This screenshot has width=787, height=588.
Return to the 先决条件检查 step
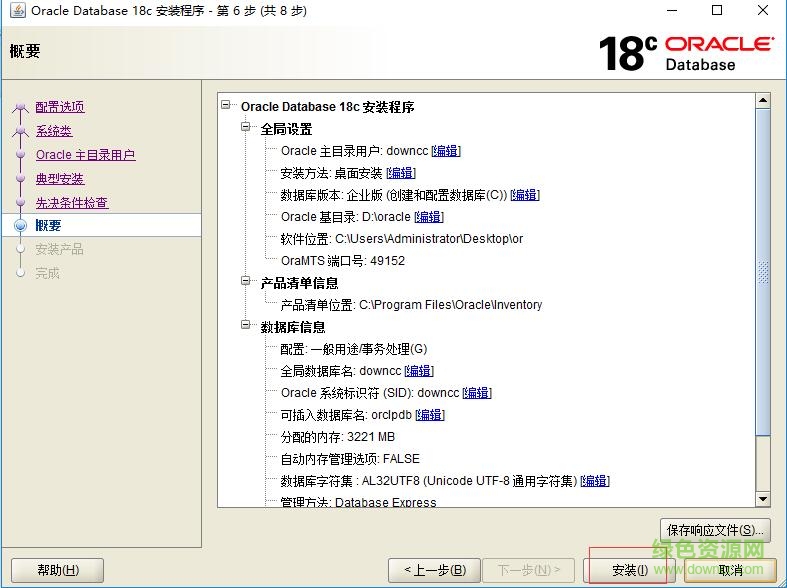tap(72, 203)
